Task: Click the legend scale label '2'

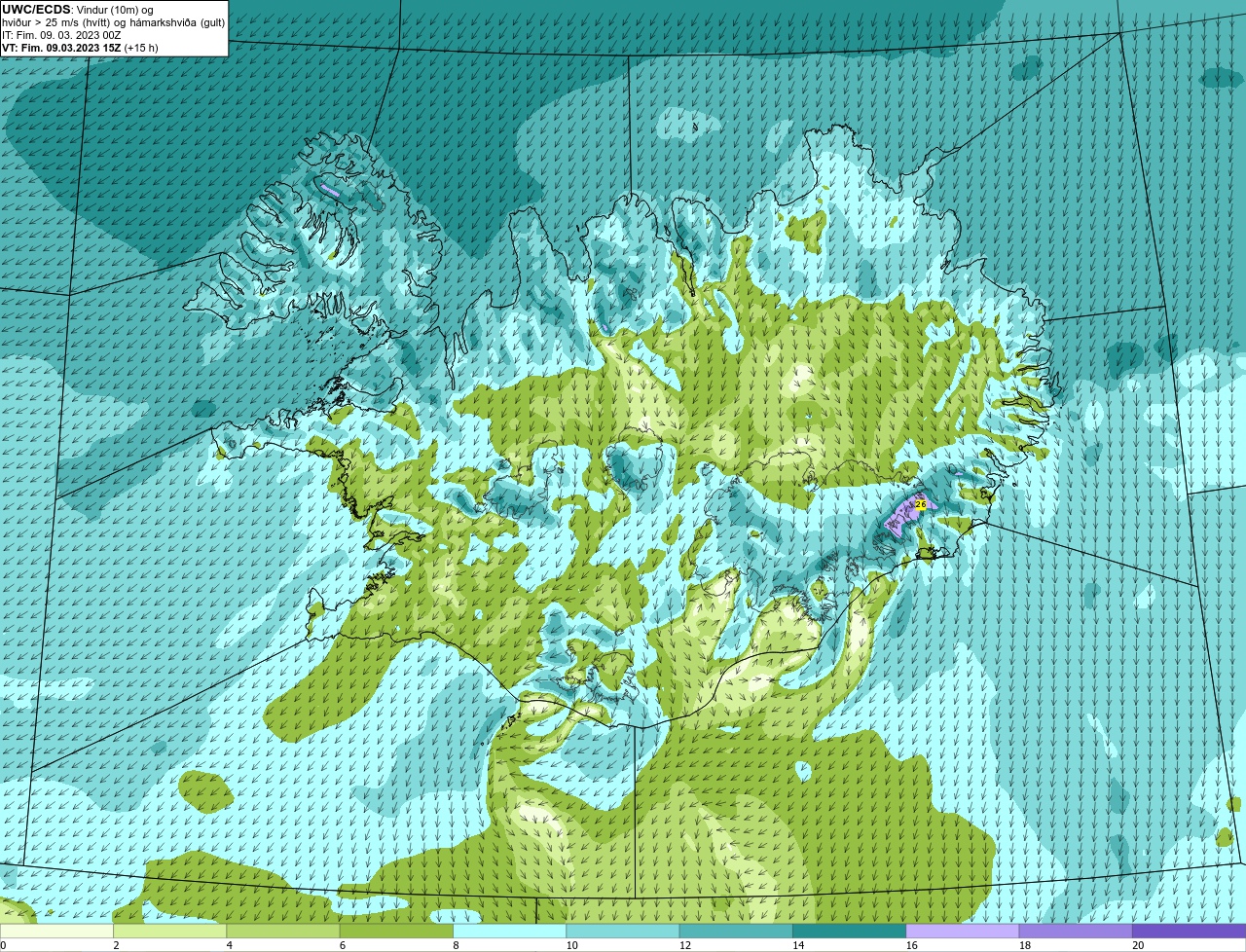Action: point(116,945)
